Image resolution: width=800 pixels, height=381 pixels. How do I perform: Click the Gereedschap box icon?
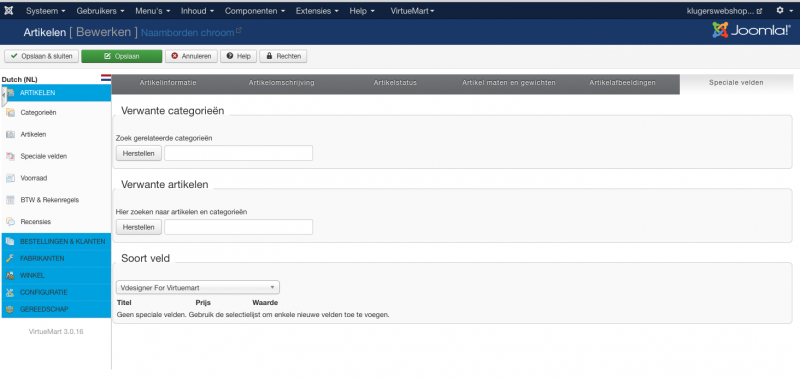point(10,310)
